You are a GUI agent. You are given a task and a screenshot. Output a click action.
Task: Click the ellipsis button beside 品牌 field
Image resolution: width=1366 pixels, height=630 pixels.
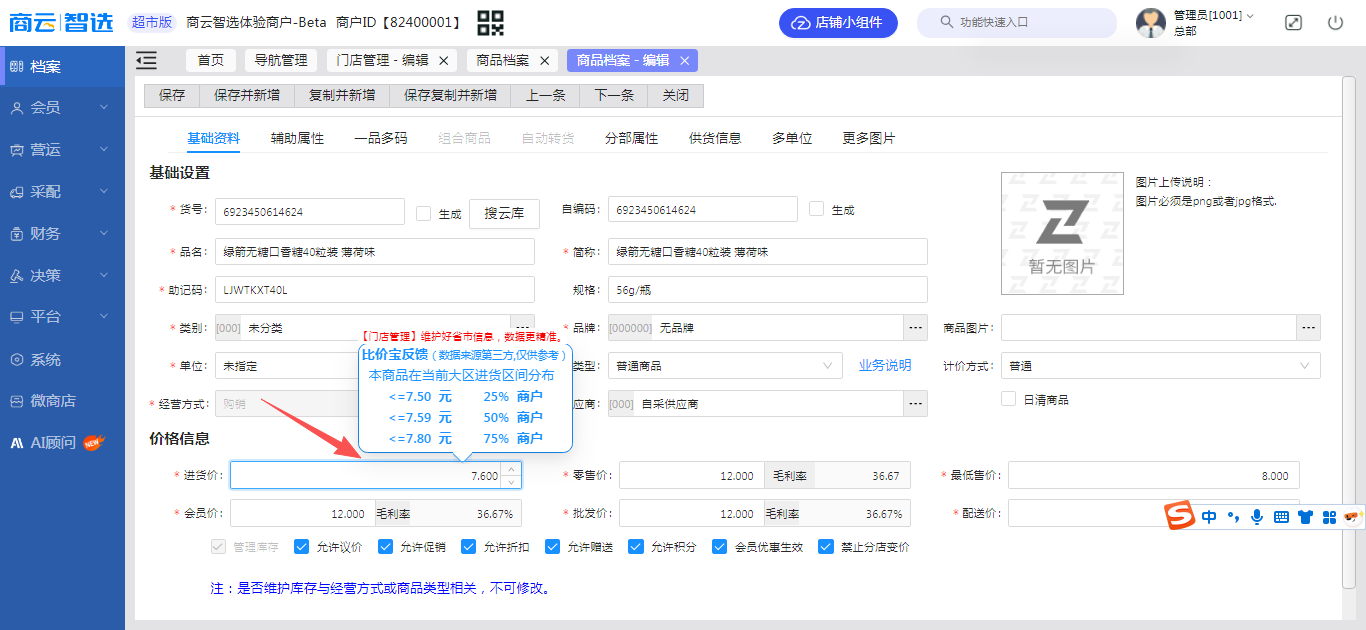click(x=915, y=328)
